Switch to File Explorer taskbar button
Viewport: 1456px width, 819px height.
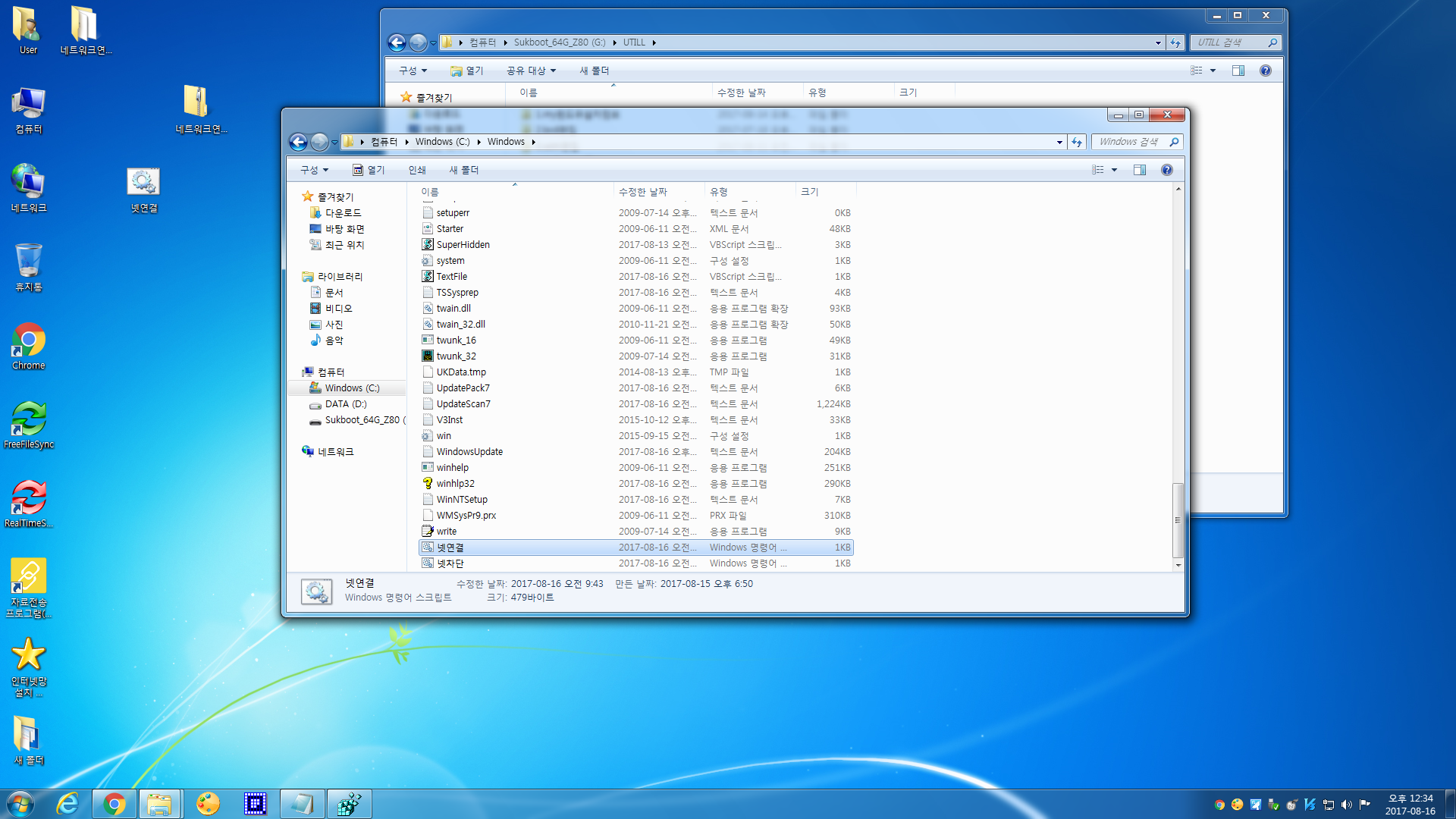tap(160, 804)
